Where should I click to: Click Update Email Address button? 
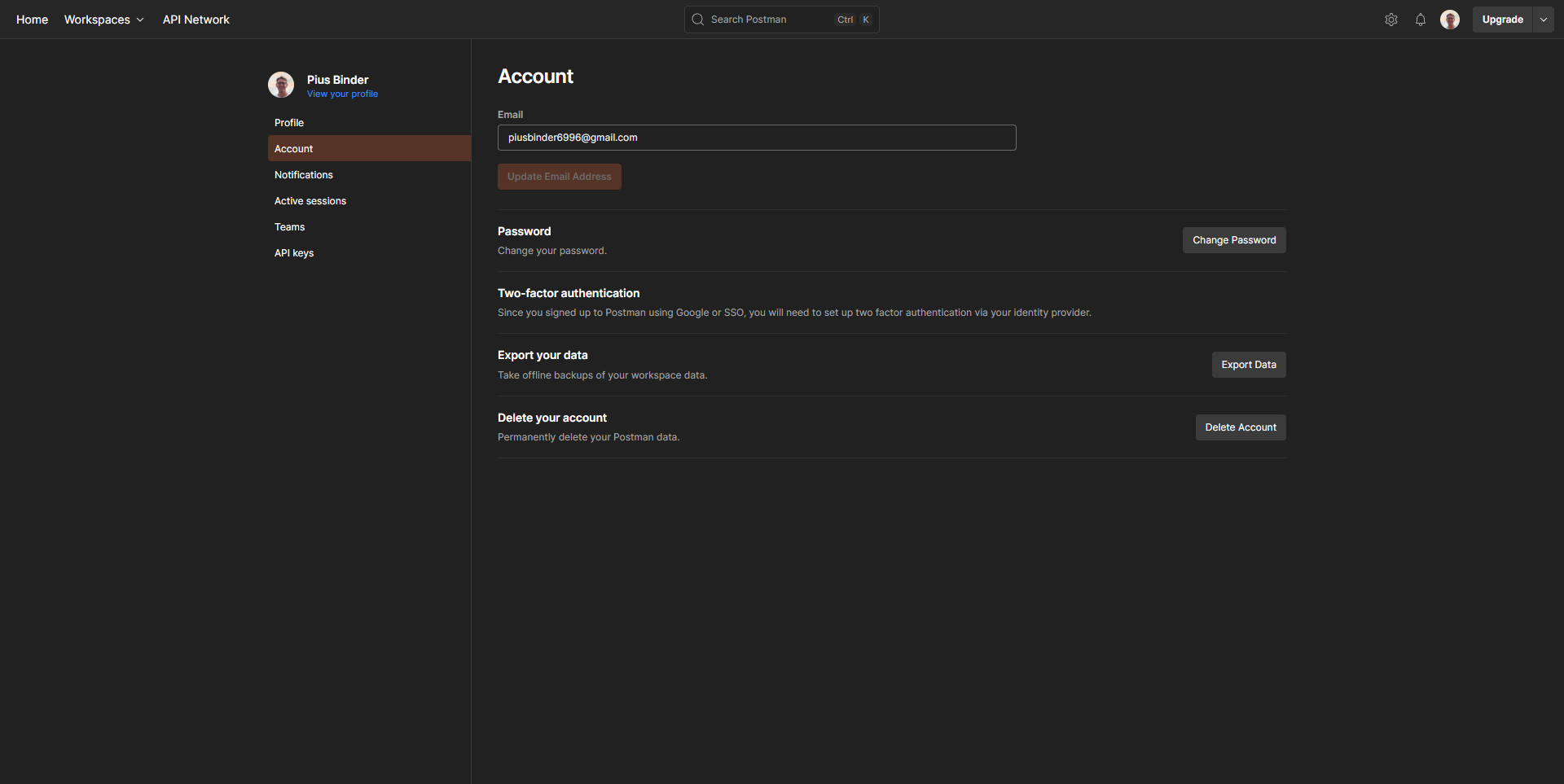560,177
